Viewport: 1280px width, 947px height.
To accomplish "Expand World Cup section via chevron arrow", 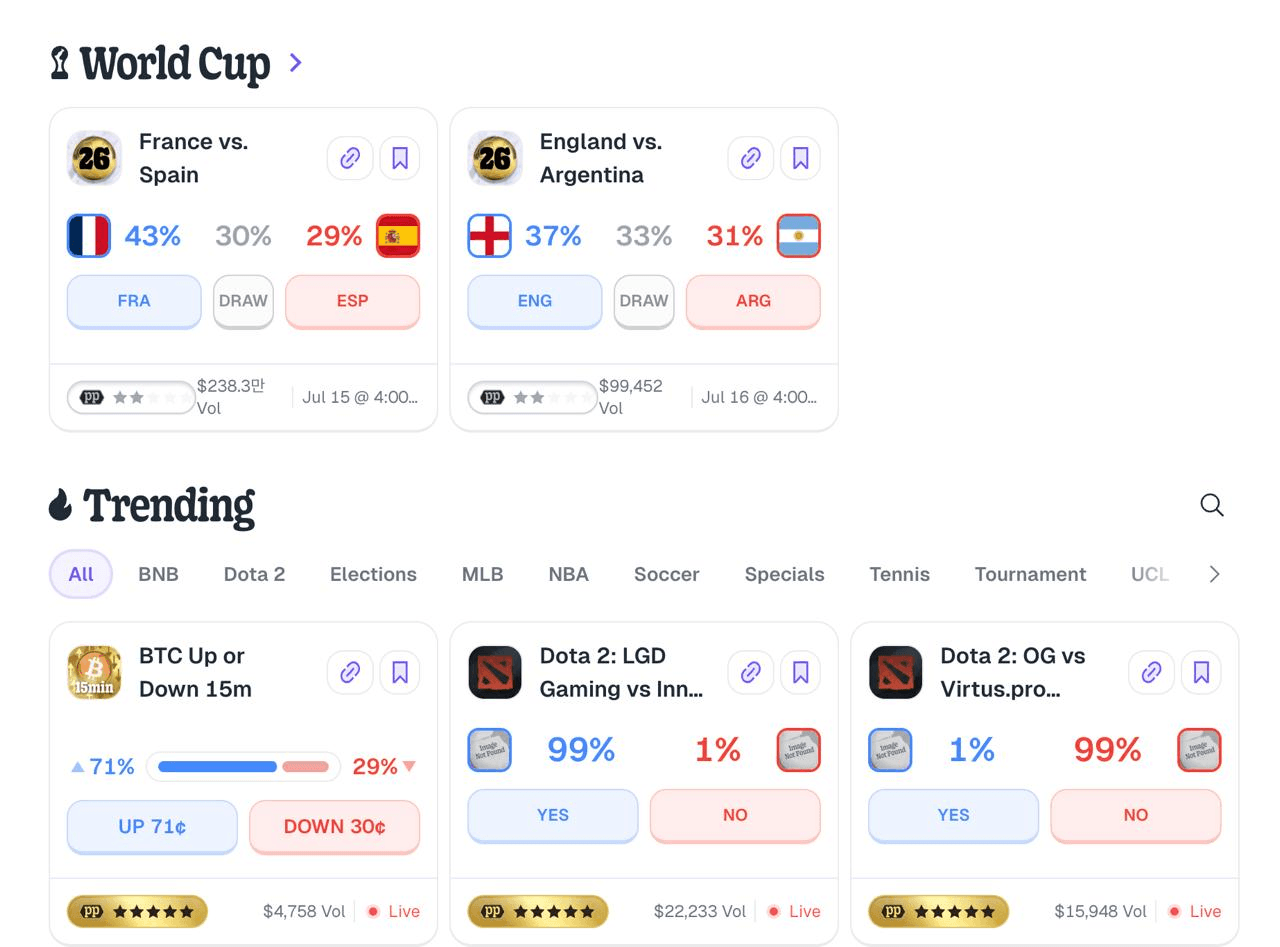I will point(295,63).
